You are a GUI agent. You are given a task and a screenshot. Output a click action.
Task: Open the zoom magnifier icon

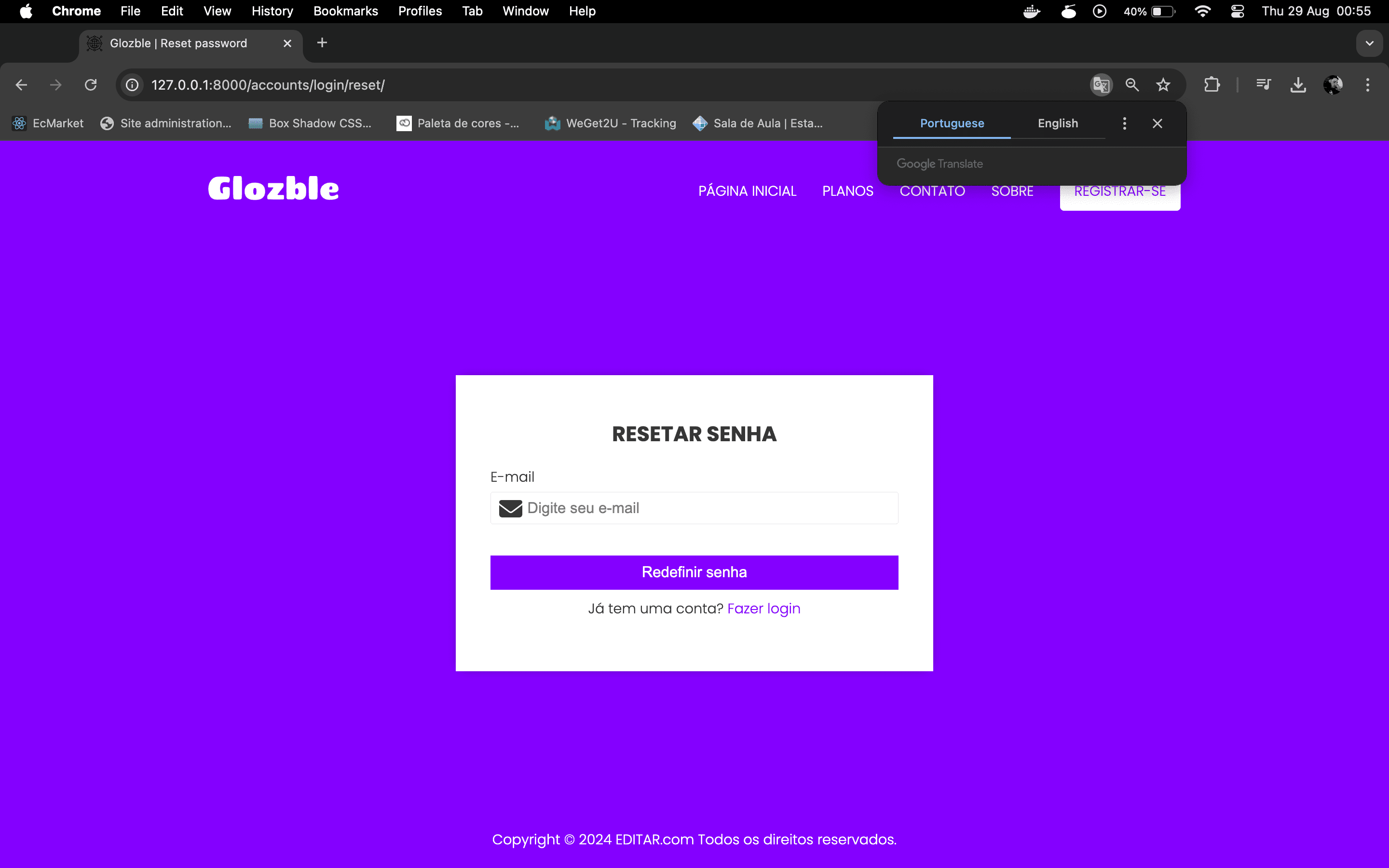pos(1132,85)
